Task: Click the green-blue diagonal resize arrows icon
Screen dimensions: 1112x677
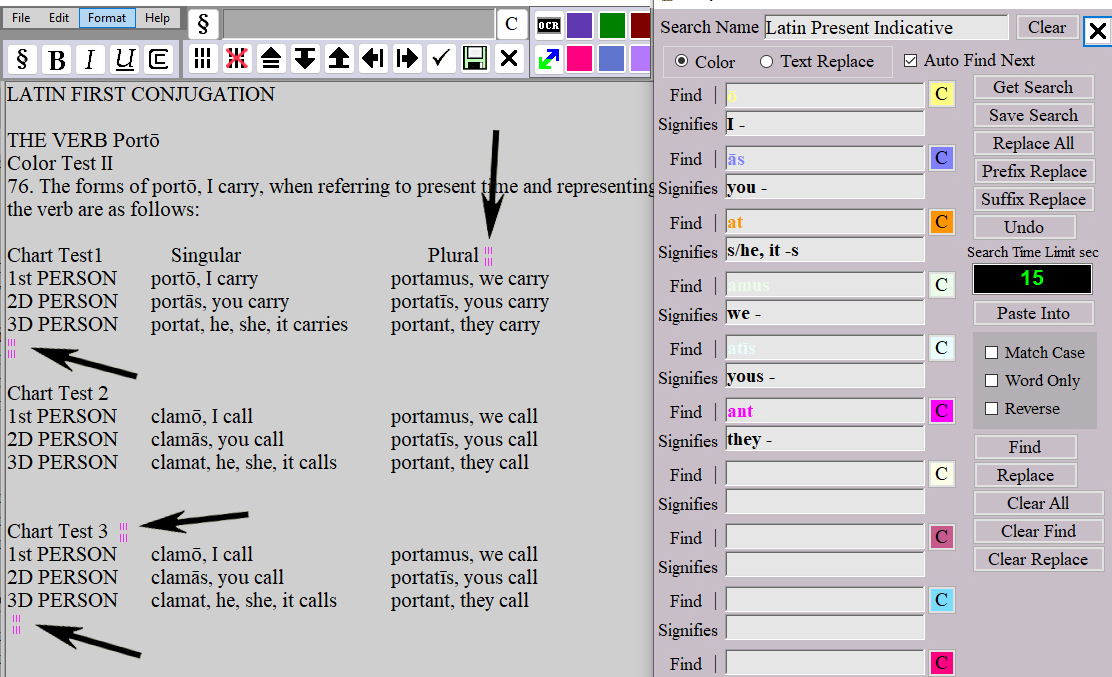Action: (x=548, y=59)
